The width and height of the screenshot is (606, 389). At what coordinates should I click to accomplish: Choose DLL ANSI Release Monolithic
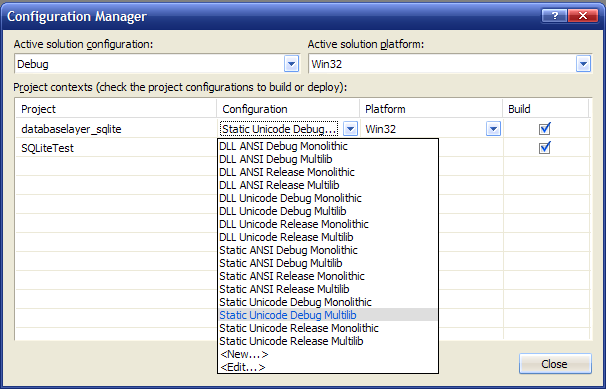(x=328, y=172)
